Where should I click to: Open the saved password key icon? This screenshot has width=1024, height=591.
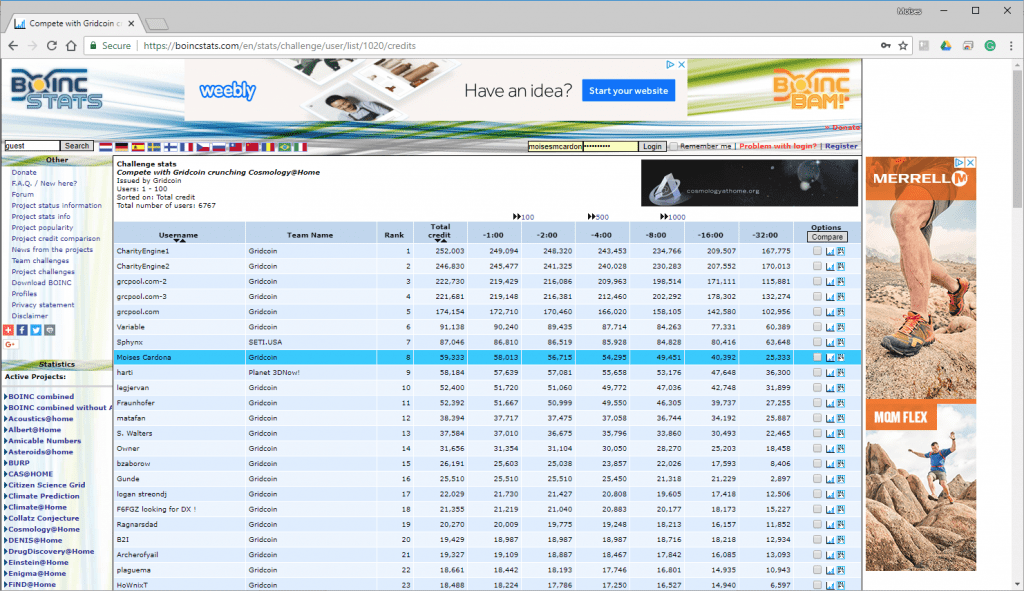pyautogui.click(x=886, y=46)
